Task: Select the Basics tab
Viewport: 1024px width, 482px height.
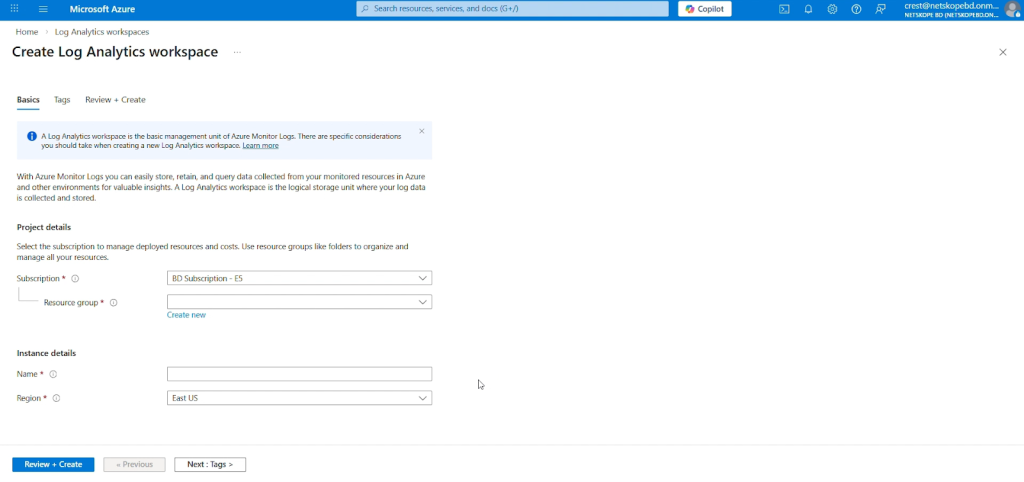Action: tap(28, 100)
